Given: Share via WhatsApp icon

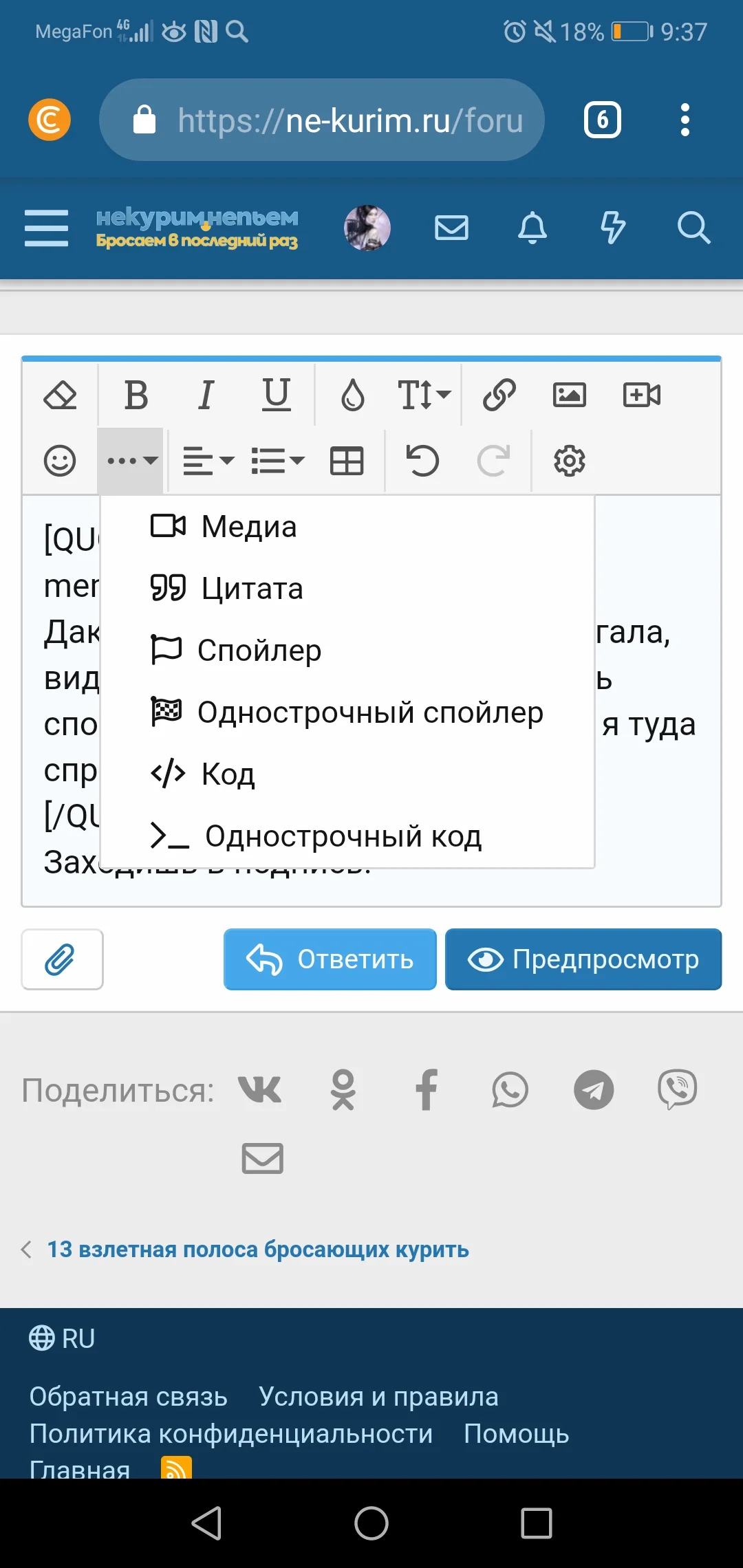Looking at the screenshot, I should (x=510, y=1090).
